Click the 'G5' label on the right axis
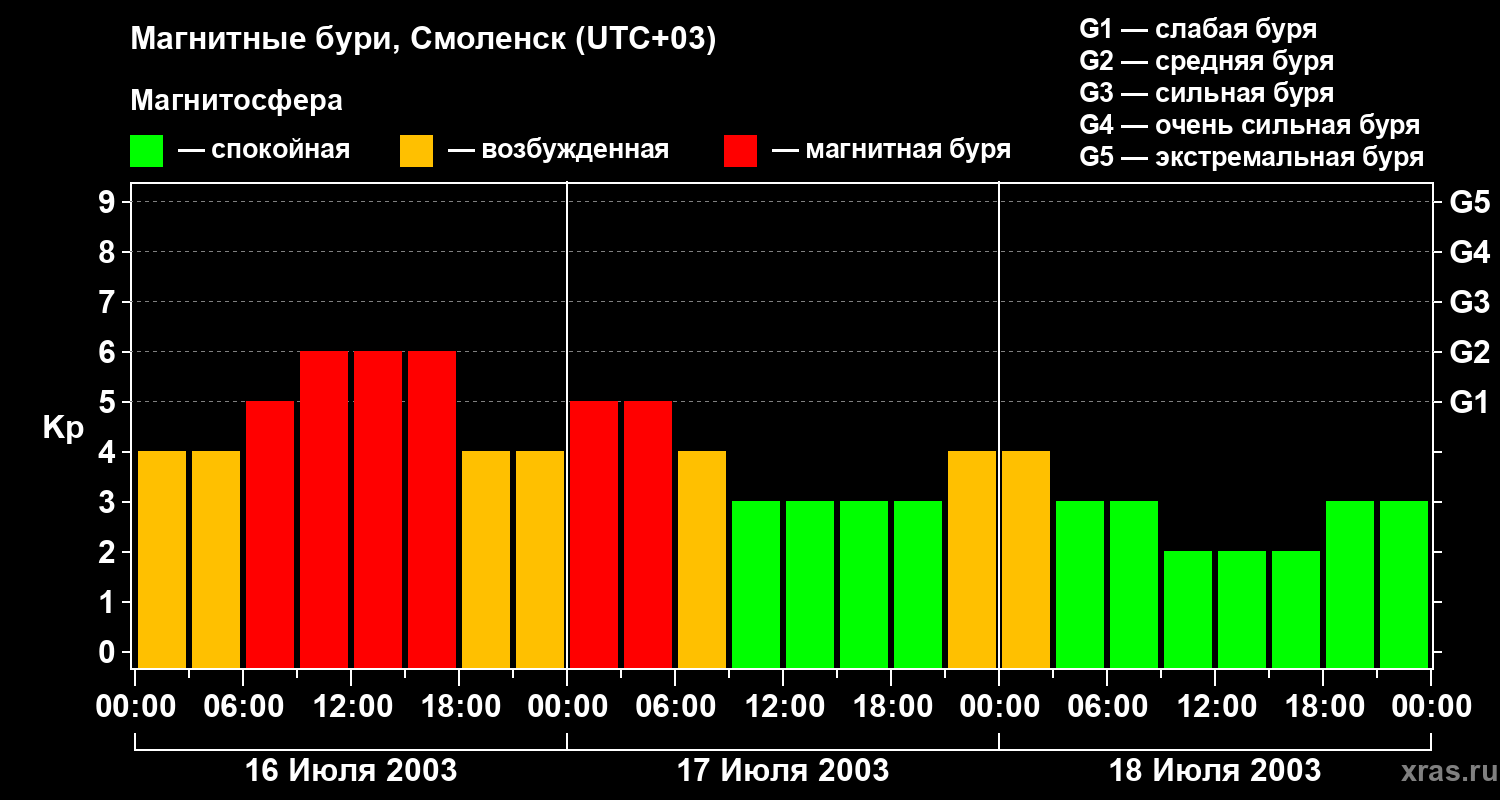 click(x=1469, y=203)
